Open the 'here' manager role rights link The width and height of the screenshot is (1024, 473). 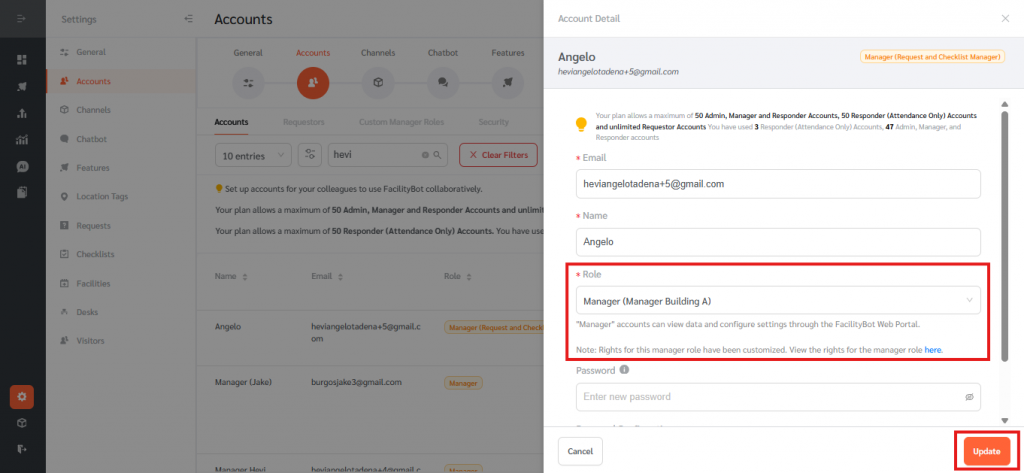(932, 350)
